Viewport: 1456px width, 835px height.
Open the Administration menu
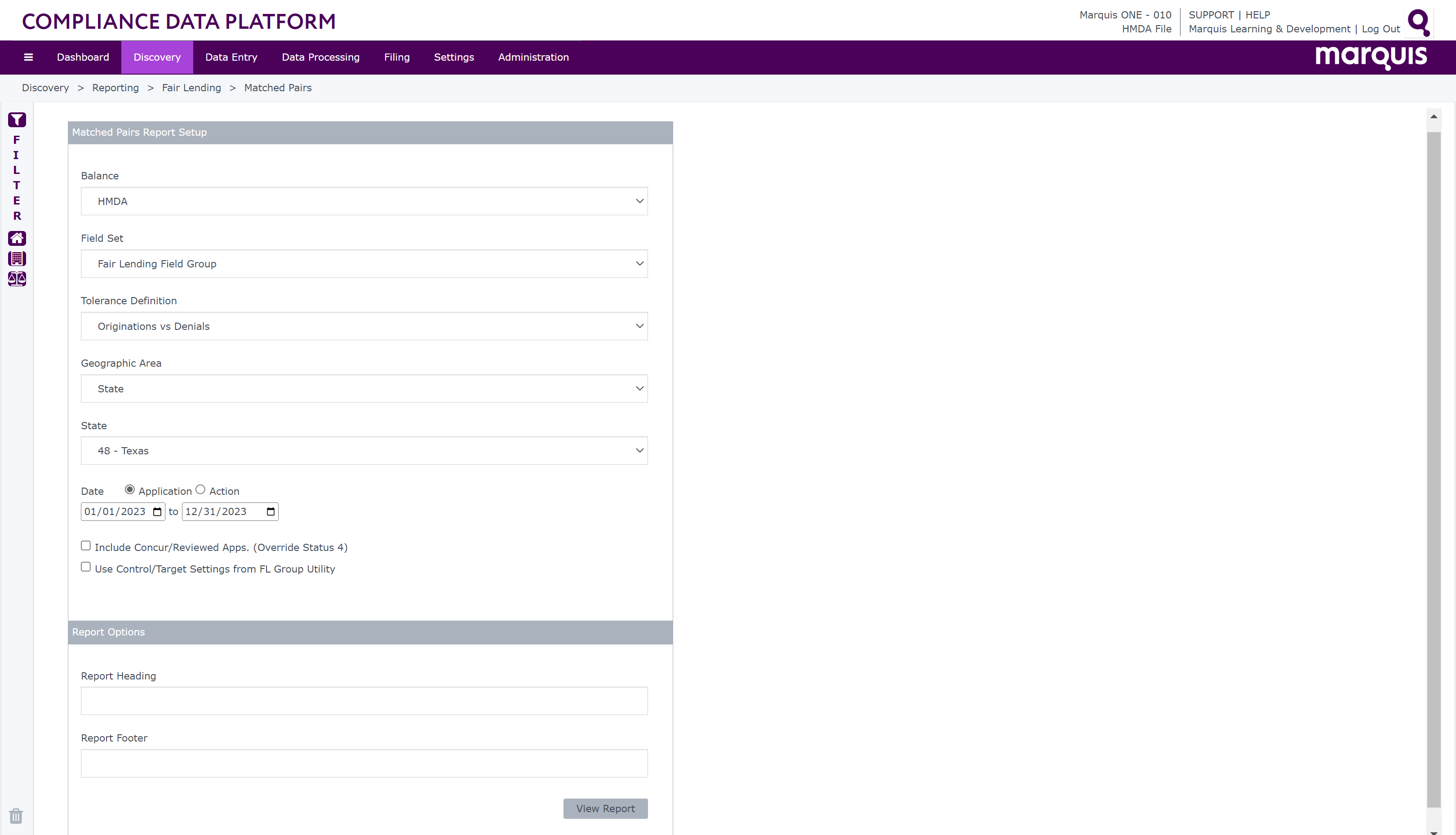pos(533,58)
